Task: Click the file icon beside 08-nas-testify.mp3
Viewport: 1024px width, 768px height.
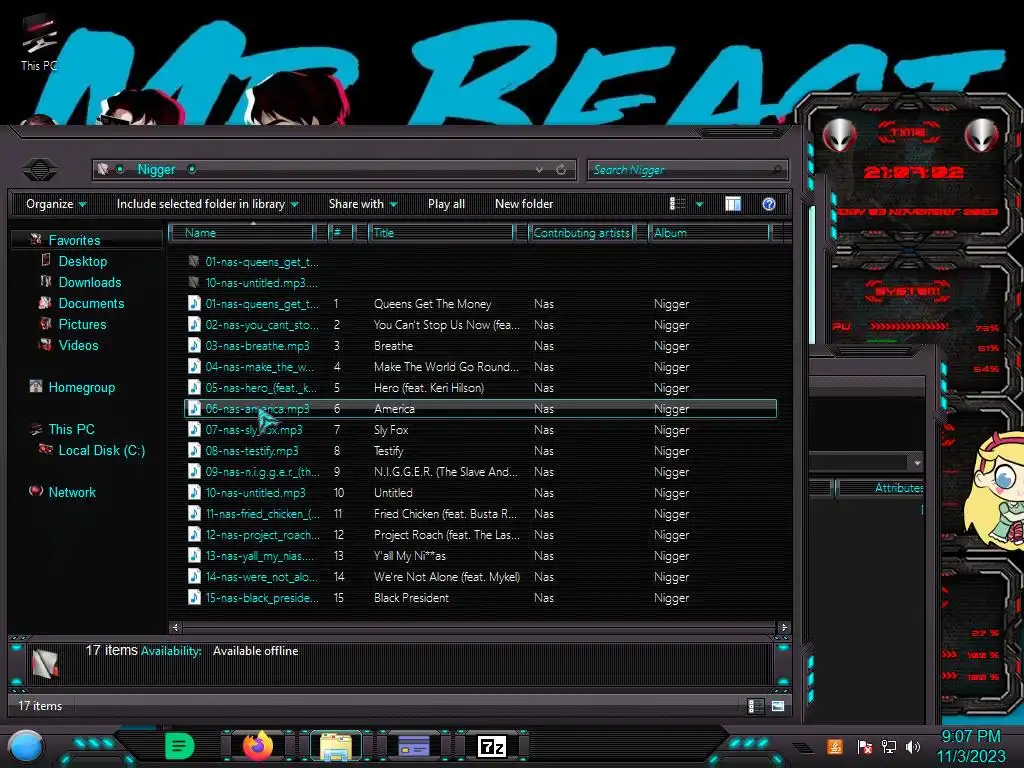Action: [194, 451]
